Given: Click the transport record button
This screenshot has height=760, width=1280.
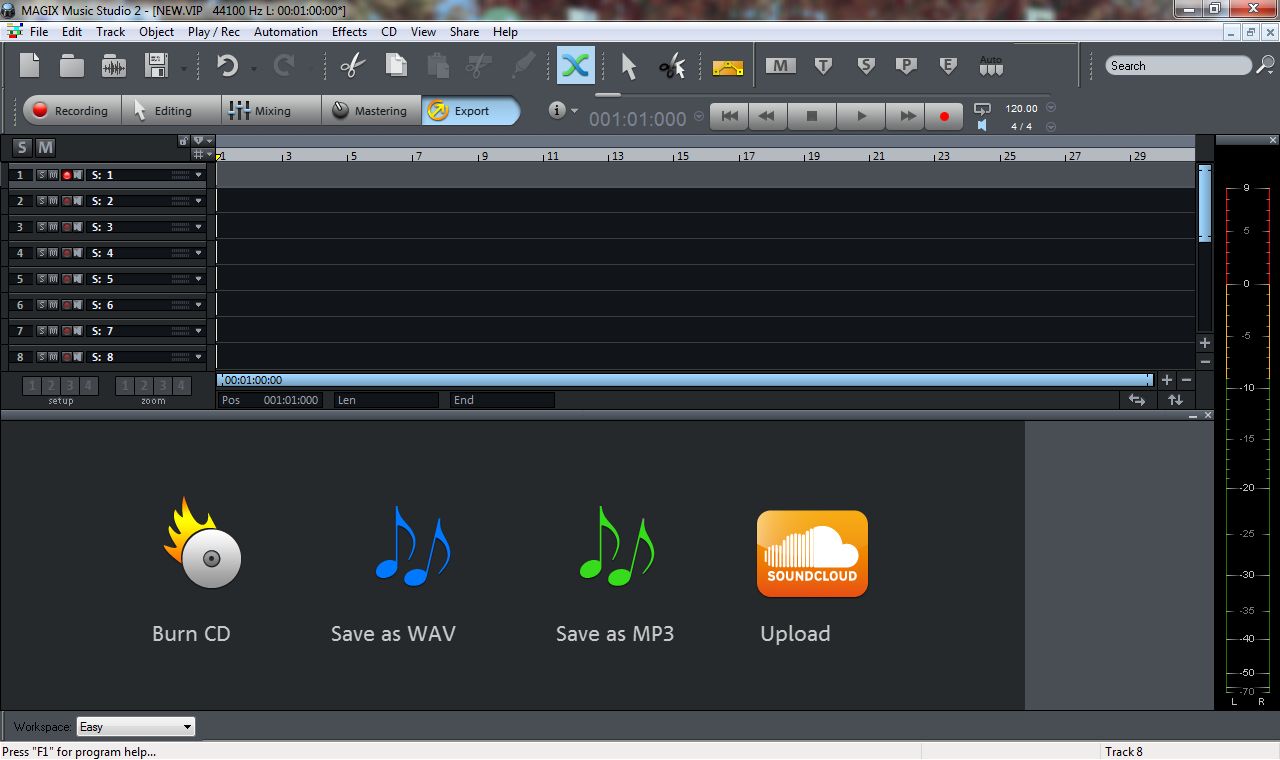Looking at the screenshot, I should 943,116.
